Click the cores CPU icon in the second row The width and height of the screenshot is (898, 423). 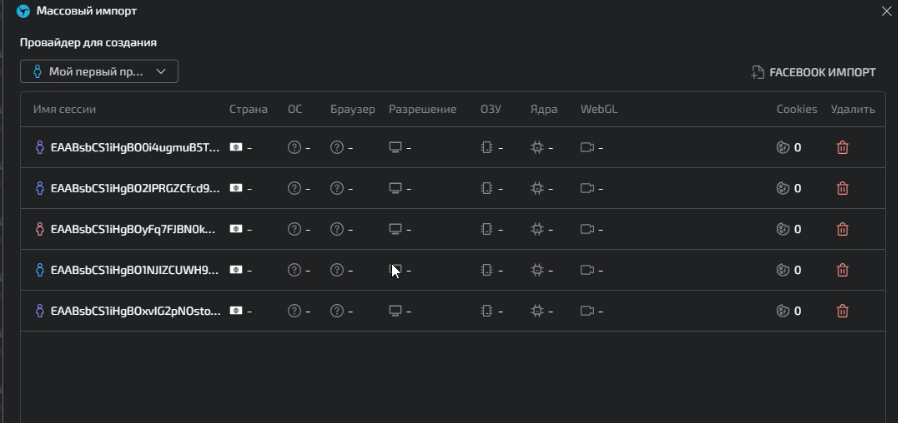(537, 188)
